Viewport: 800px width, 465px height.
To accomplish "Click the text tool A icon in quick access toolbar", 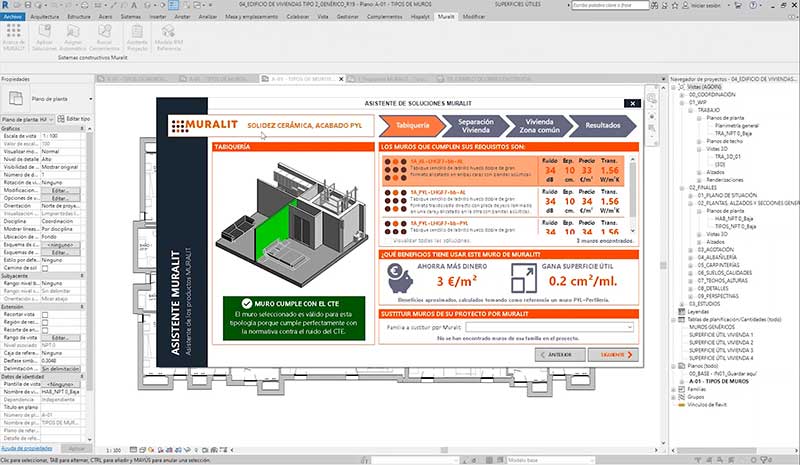I will [134, 5].
